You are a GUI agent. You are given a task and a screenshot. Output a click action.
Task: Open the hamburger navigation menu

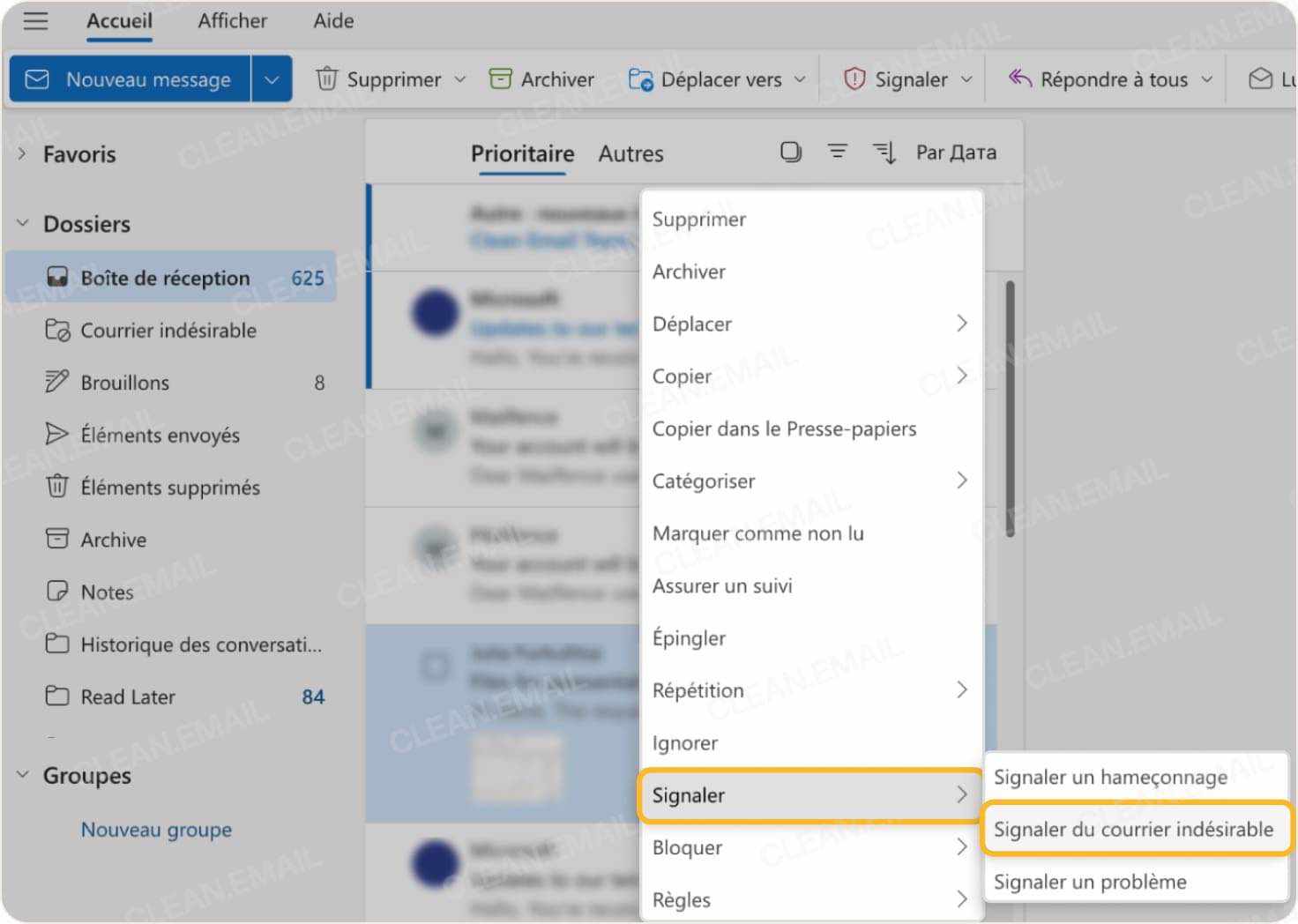click(x=35, y=20)
